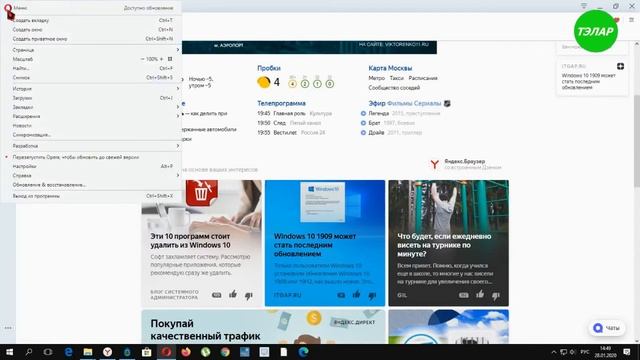Screen dimensions: 640x360
Task: Open the browser's easy setup icon top right
Action: pyautogui.click(x=631, y=20)
